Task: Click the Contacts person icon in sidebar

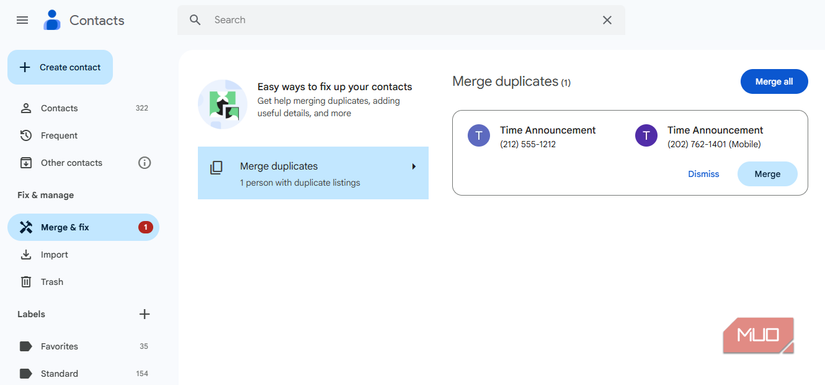Action: tap(26, 108)
